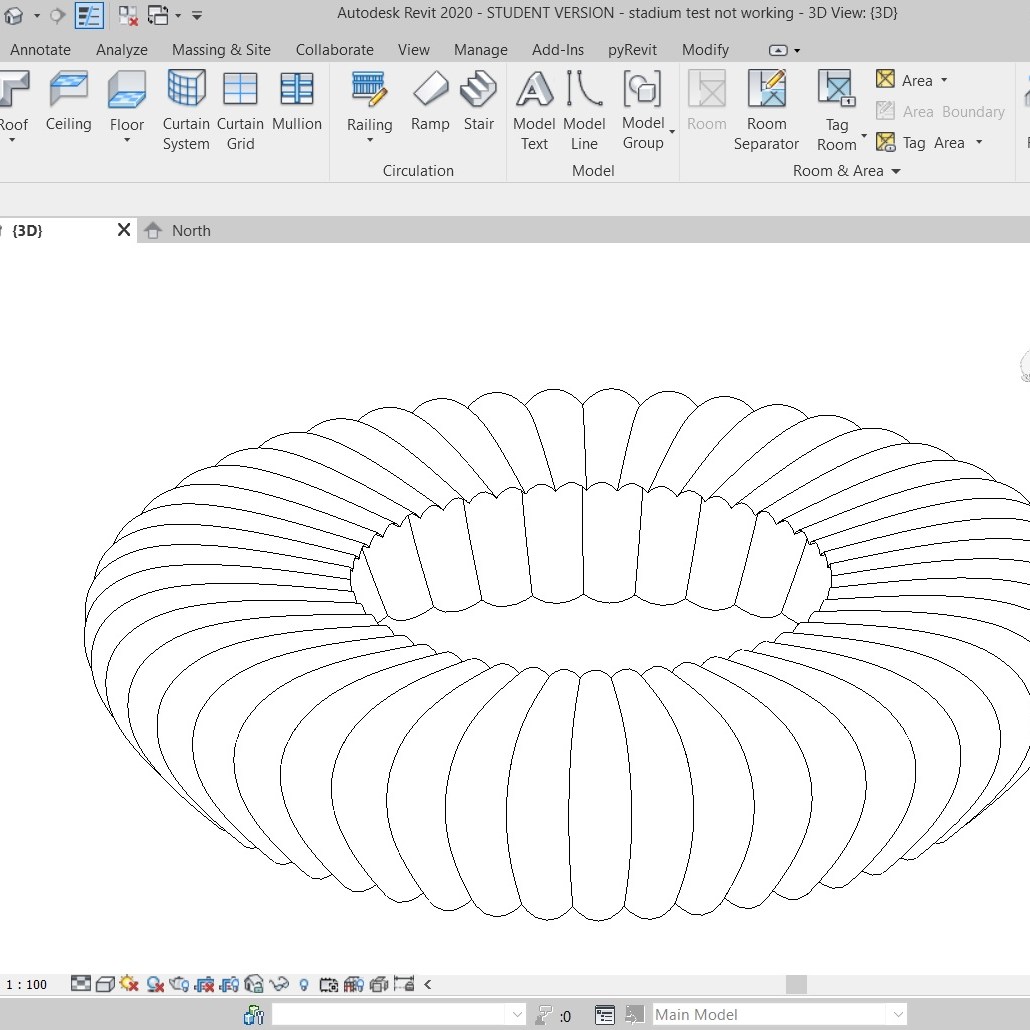Open the Railing dropdown arrow
The width and height of the screenshot is (1030, 1030).
coord(370,140)
